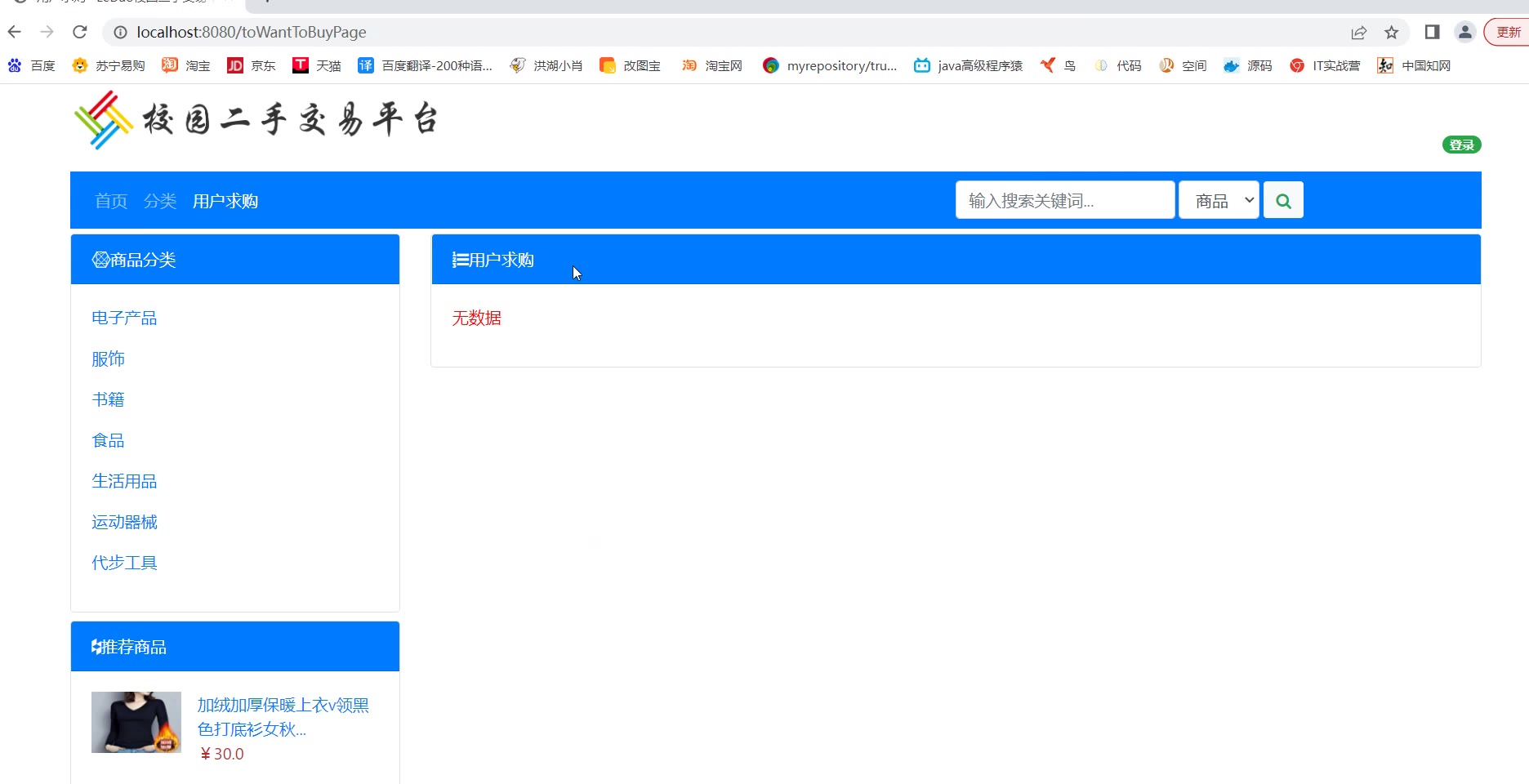Click the black sweater product thumbnail
This screenshot has width=1529, height=784.
pos(136,722)
